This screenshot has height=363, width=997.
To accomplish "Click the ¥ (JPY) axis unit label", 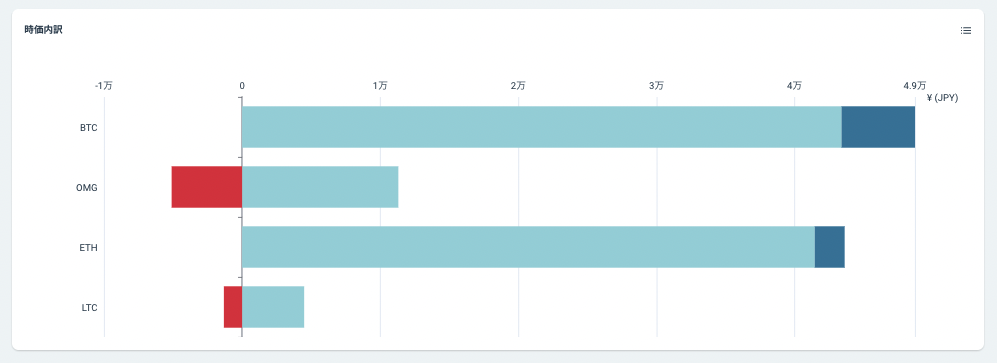I will tap(942, 98).
